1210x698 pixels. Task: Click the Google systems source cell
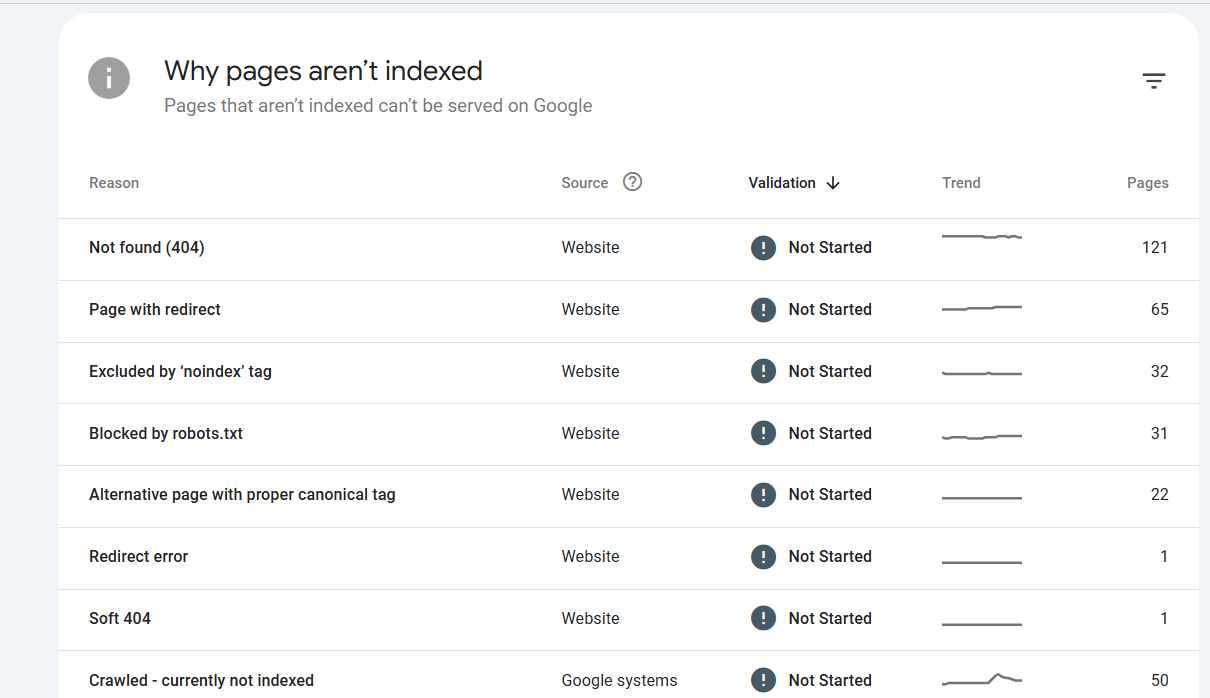coord(619,680)
